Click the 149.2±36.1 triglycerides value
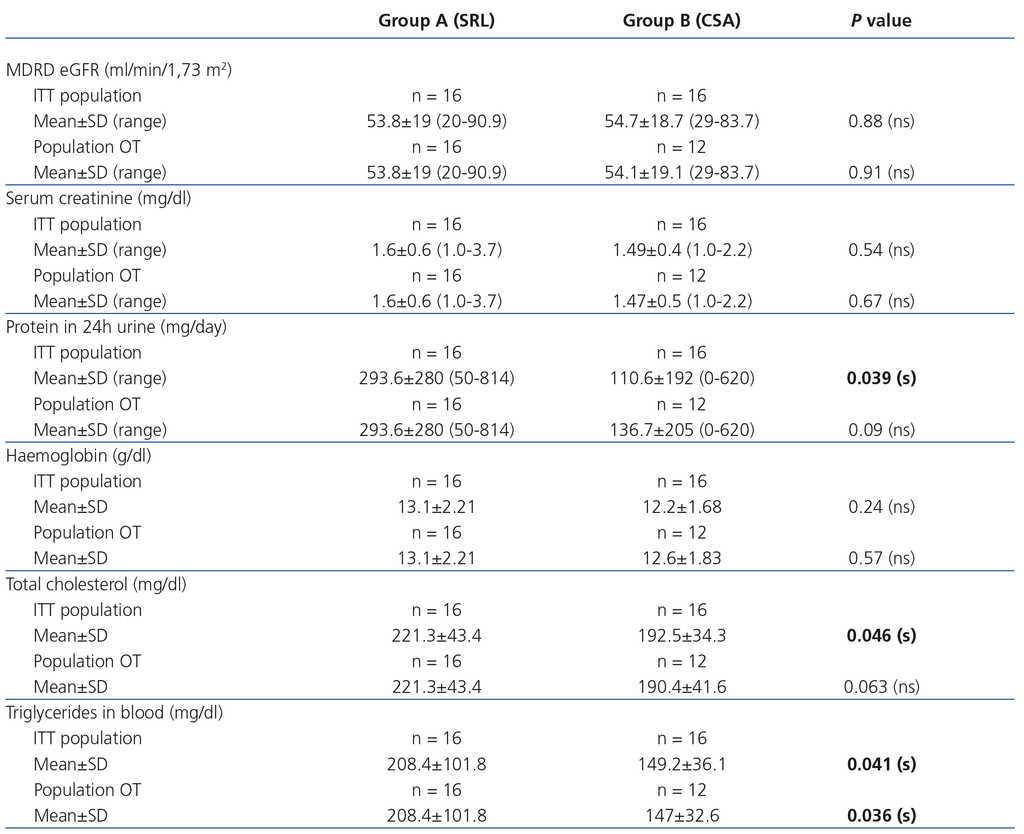Viewport: 1024px width, 834px height. pos(681,764)
